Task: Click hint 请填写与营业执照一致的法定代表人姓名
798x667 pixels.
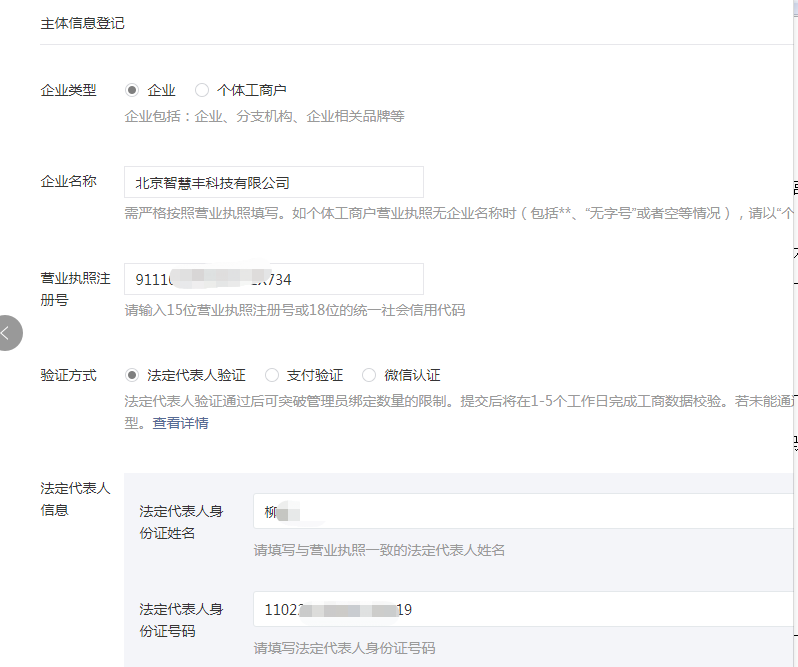Action: (x=379, y=550)
